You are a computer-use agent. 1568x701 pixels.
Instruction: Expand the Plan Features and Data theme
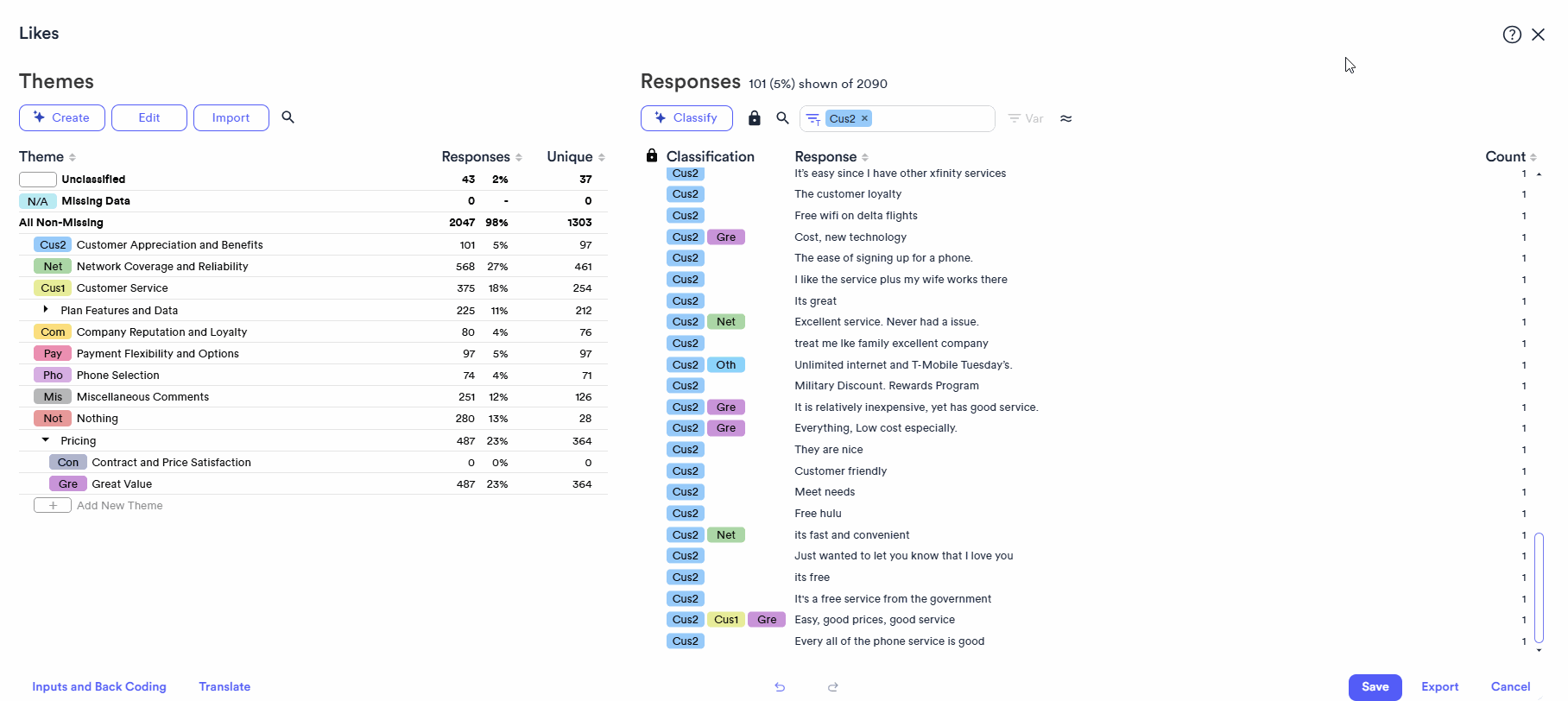(46, 309)
